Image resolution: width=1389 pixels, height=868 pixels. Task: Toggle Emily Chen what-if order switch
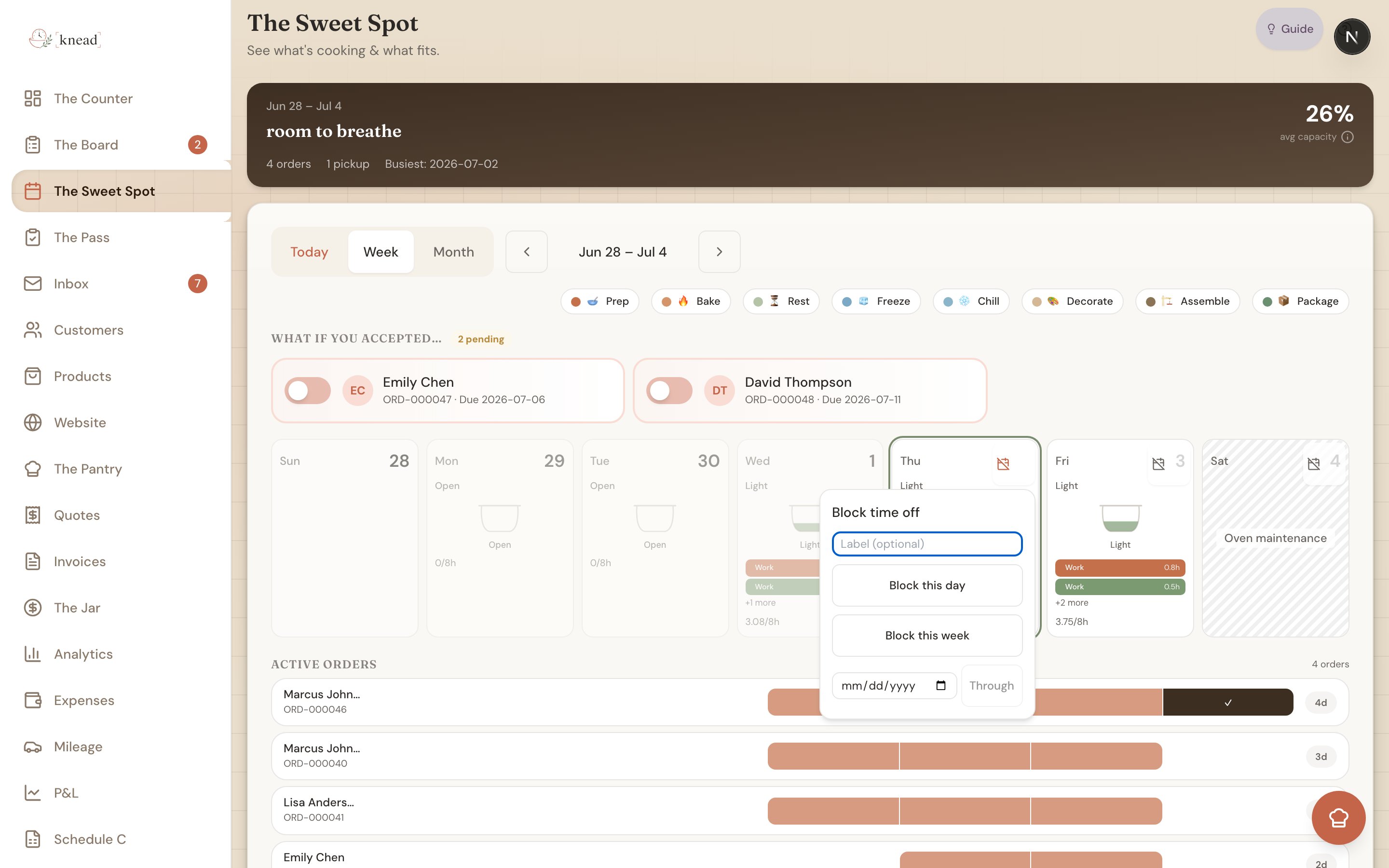(308, 391)
